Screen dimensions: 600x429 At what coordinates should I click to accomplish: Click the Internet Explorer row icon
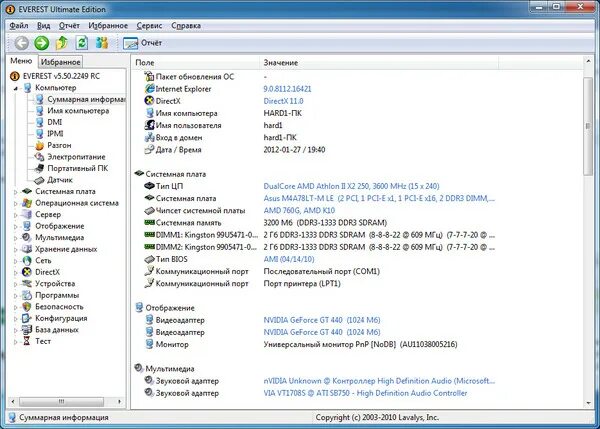[150, 89]
